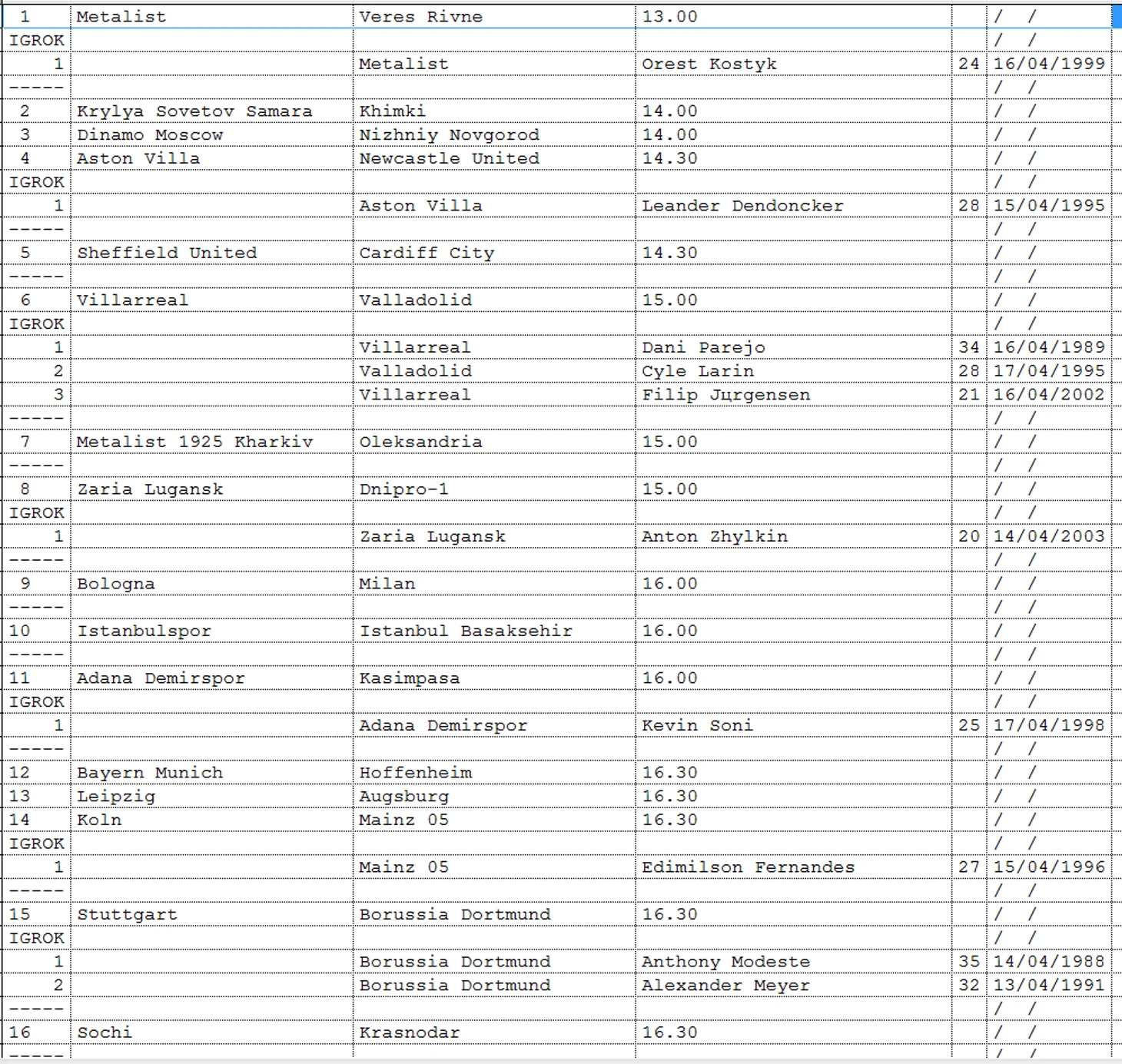Click the age '20' beside Anton Zhylkin

(x=969, y=536)
